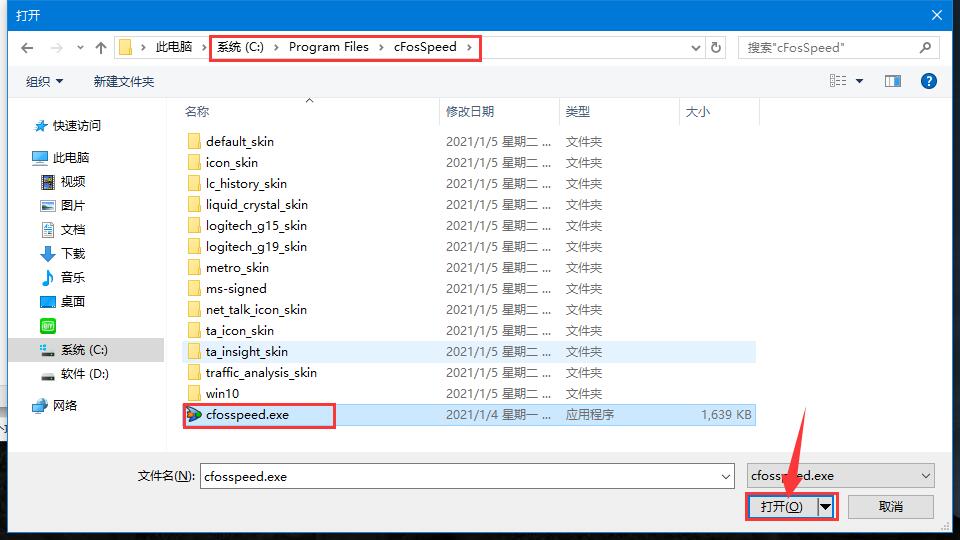Image resolution: width=960 pixels, height=540 pixels.
Task: Expand the 打开 button split arrow
Action: point(826,506)
